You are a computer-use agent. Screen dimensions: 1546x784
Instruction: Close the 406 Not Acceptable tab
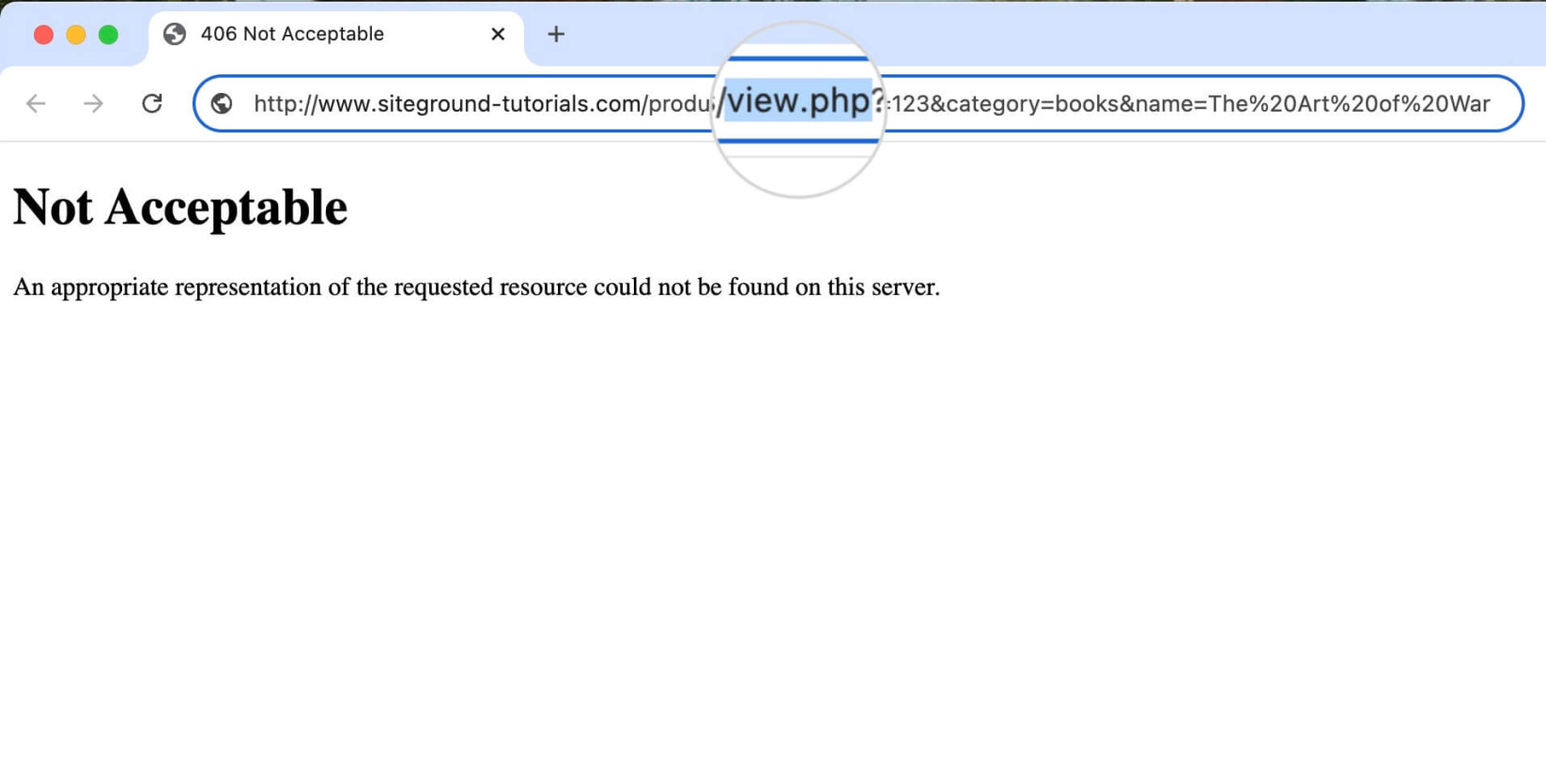coord(498,34)
